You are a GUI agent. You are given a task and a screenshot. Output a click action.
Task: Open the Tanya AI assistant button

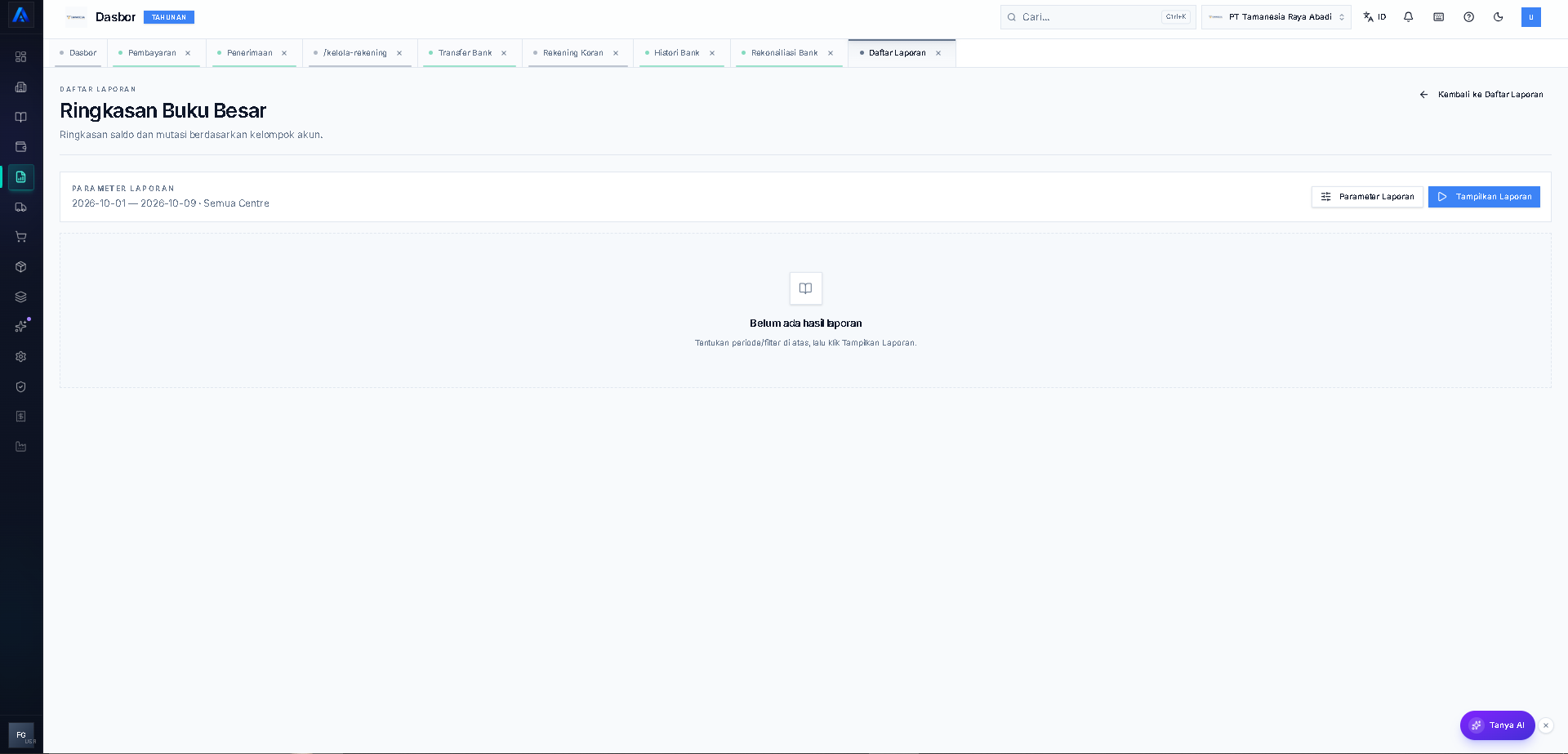tap(1497, 725)
